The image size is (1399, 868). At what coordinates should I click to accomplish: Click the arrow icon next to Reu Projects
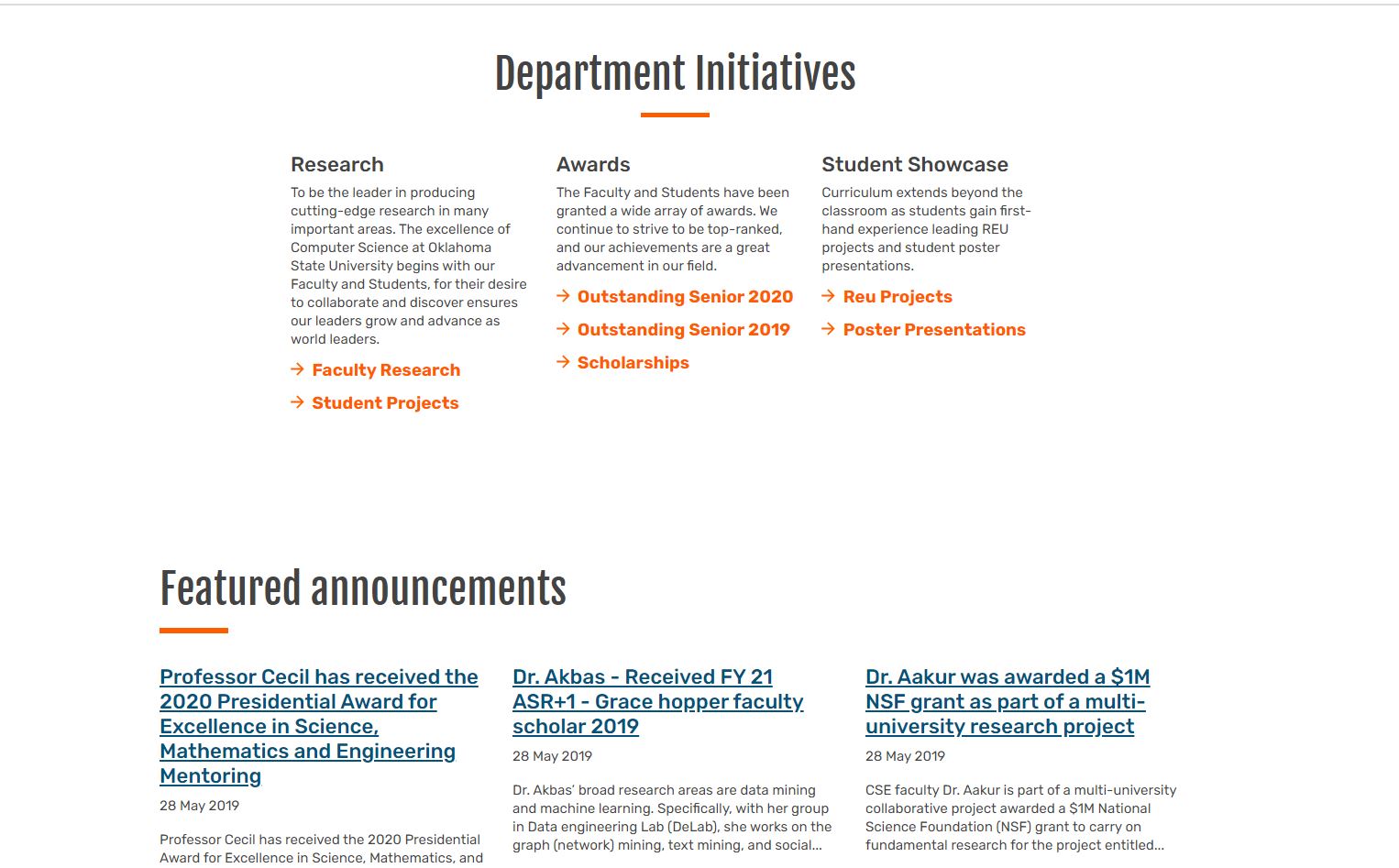coord(828,296)
